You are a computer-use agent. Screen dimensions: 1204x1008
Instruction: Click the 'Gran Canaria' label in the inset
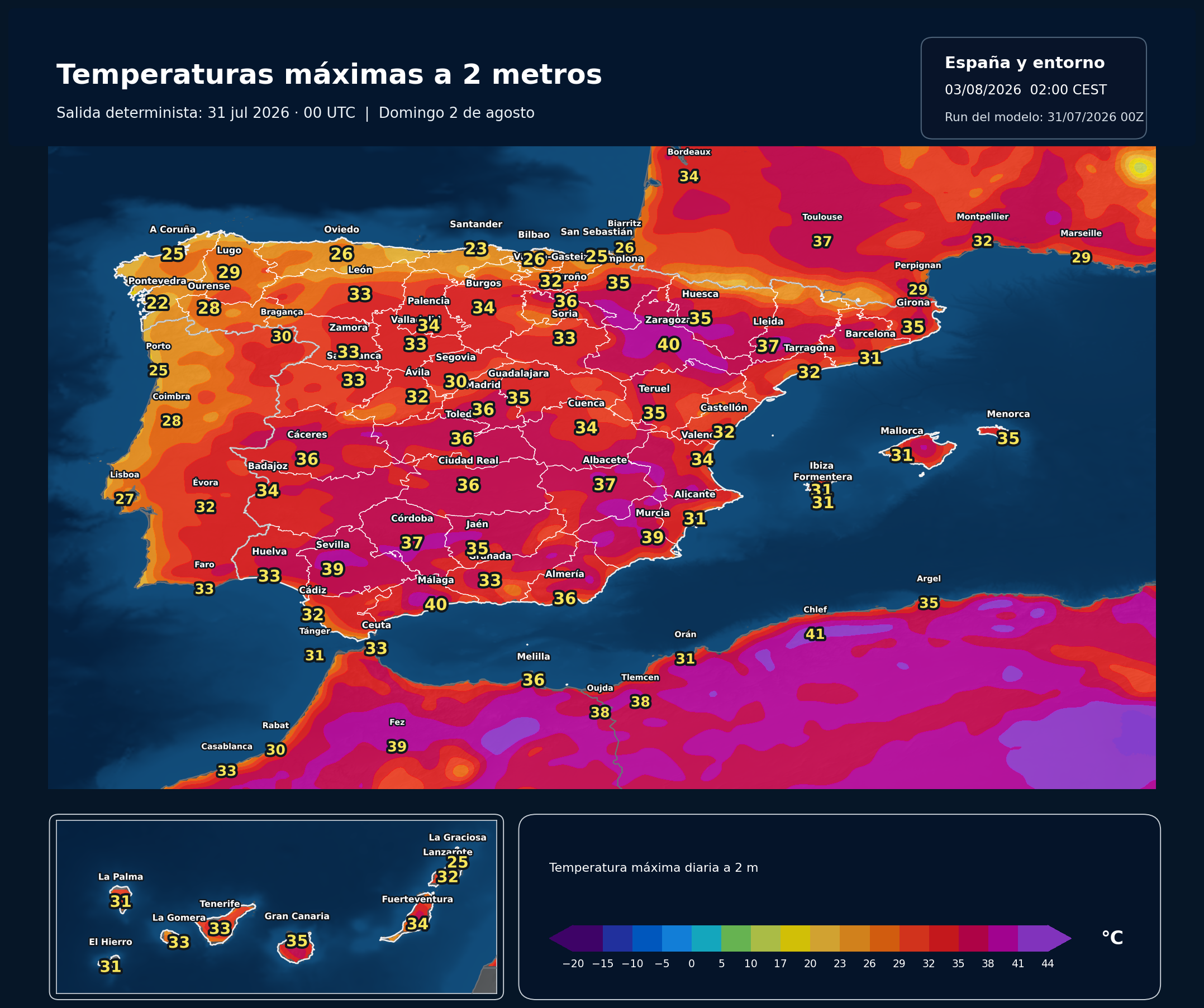[297, 916]
